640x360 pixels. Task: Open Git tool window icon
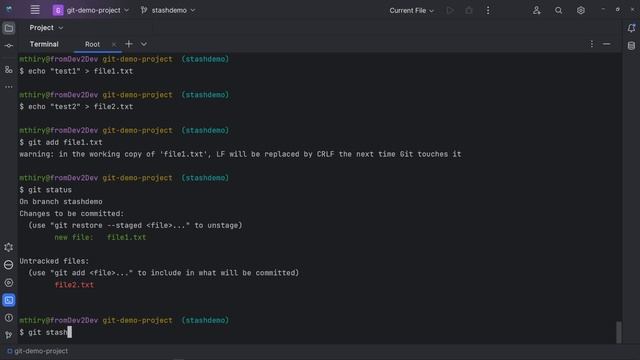point(9,335)
